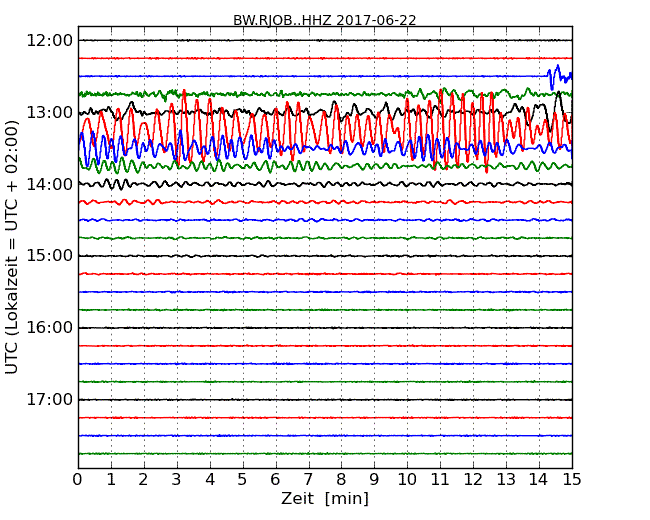650x520 pixels.
Task: Click the 14:00 time label
Action: [49, 184]
